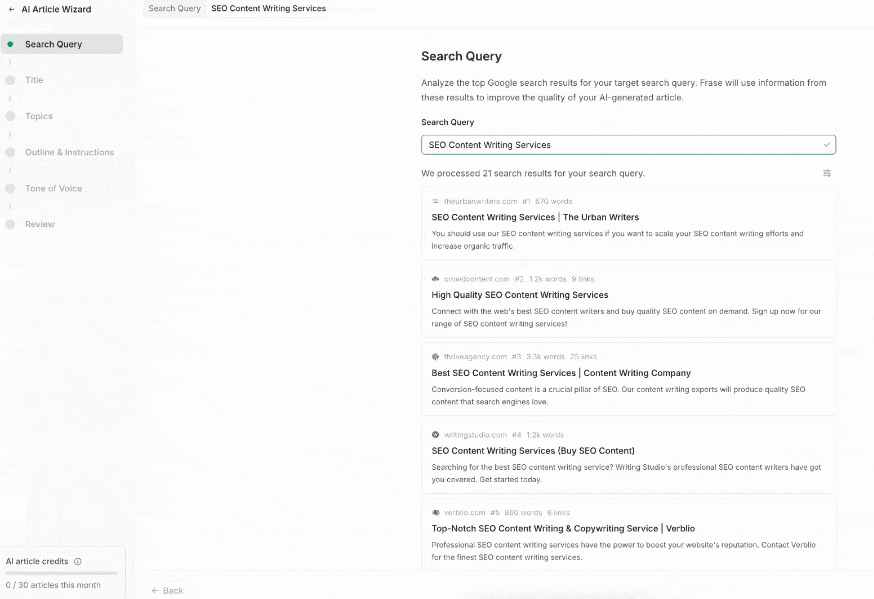This screenshot has width=874, height=599.
Task: Click the Back button at the bottom
Action: tap(167, 591)
